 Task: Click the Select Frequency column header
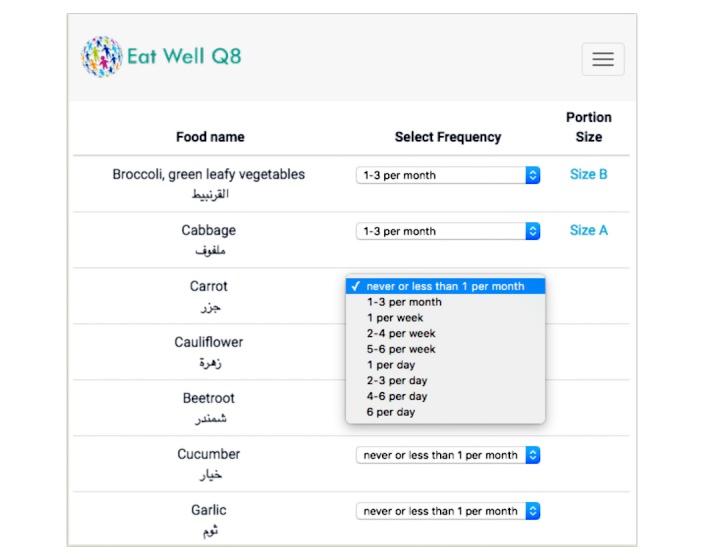pos(447,137)
